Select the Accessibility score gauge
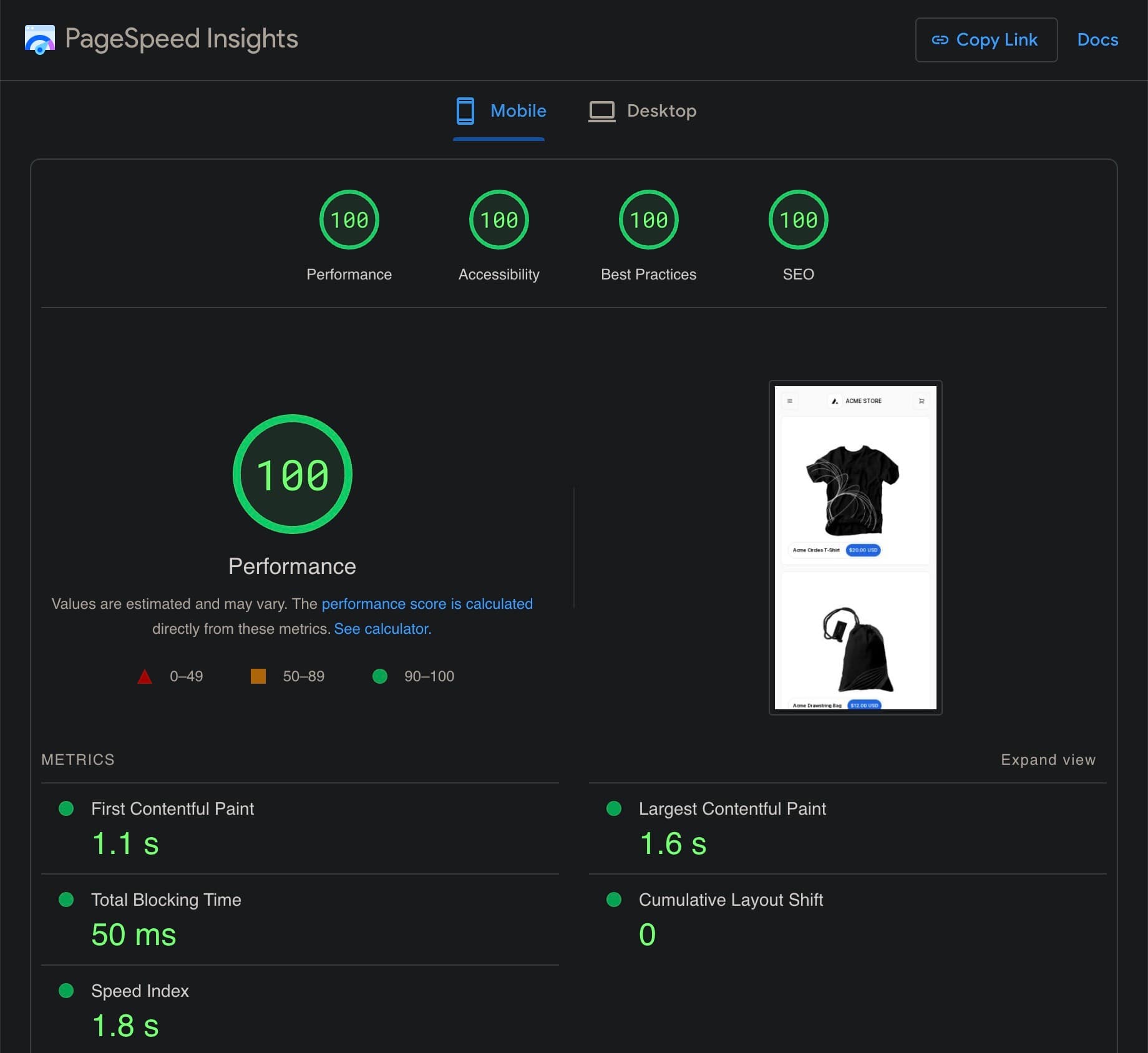 pyautogui.click(x=499, y=219)
